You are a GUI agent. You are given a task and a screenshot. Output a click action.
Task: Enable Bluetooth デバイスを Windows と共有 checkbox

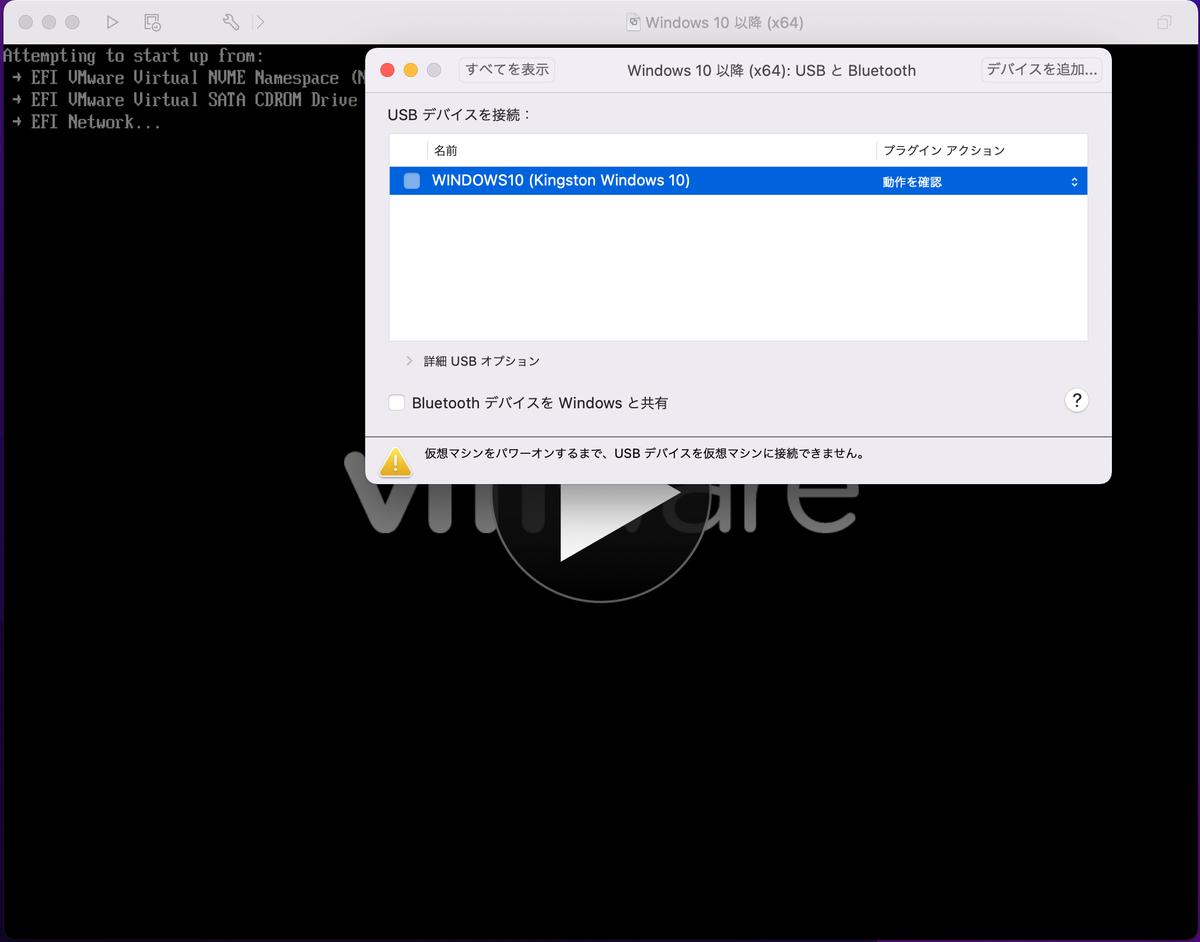click(397, 403)
